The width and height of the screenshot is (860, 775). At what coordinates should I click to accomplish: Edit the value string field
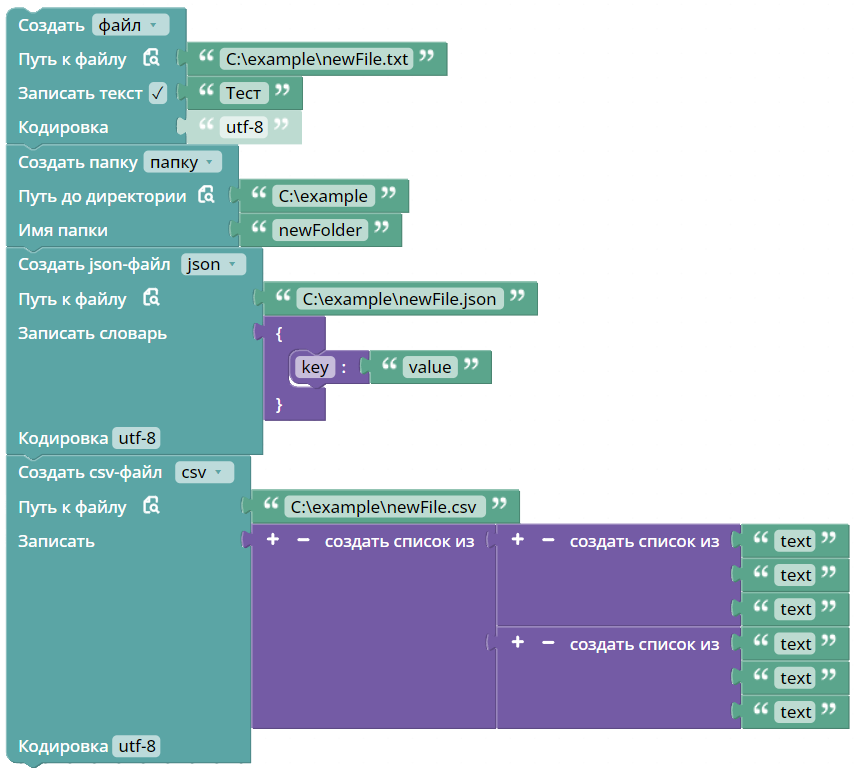[x=429, y=367]
